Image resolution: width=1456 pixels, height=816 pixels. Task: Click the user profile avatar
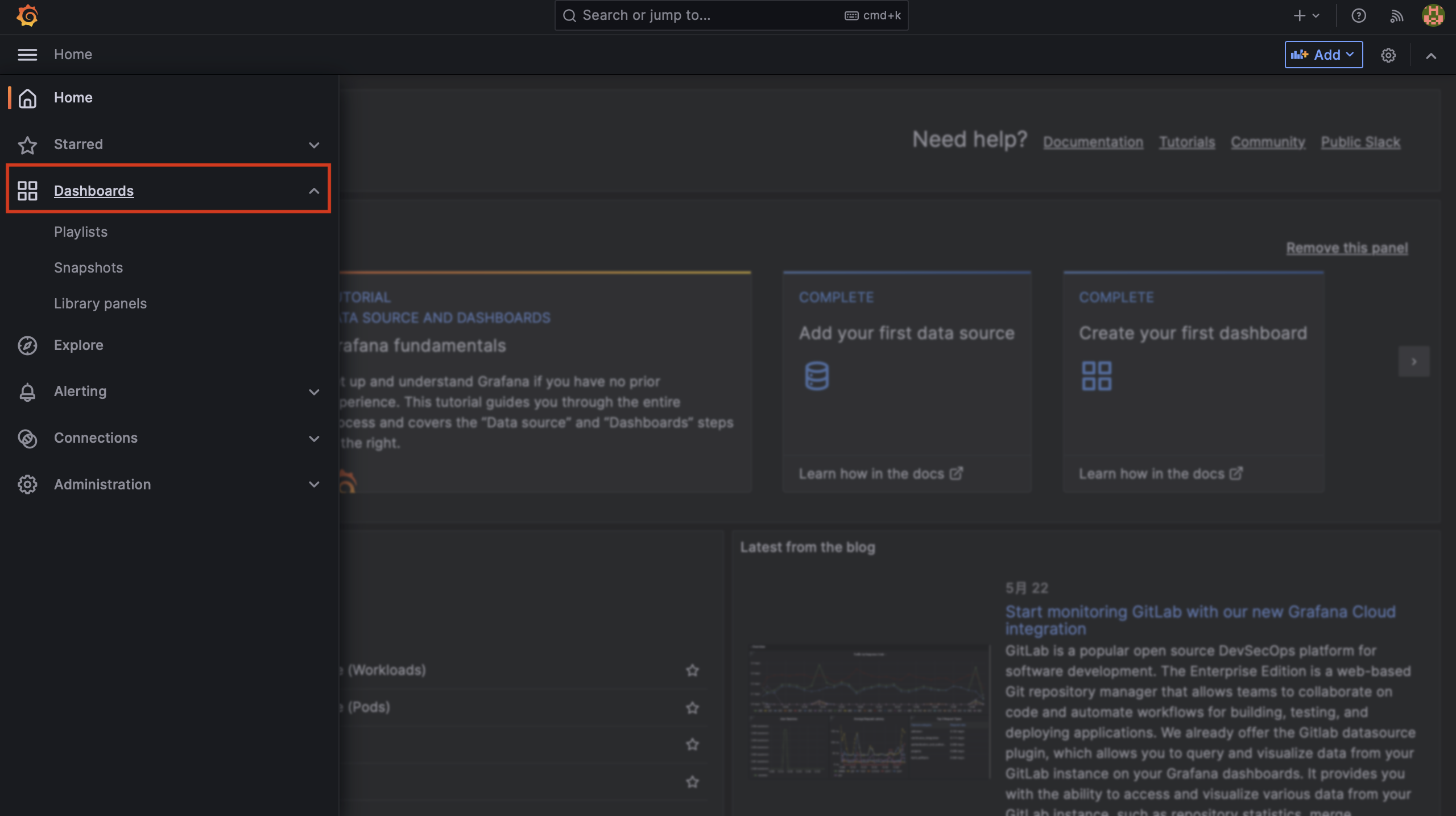coord(1433,15)
